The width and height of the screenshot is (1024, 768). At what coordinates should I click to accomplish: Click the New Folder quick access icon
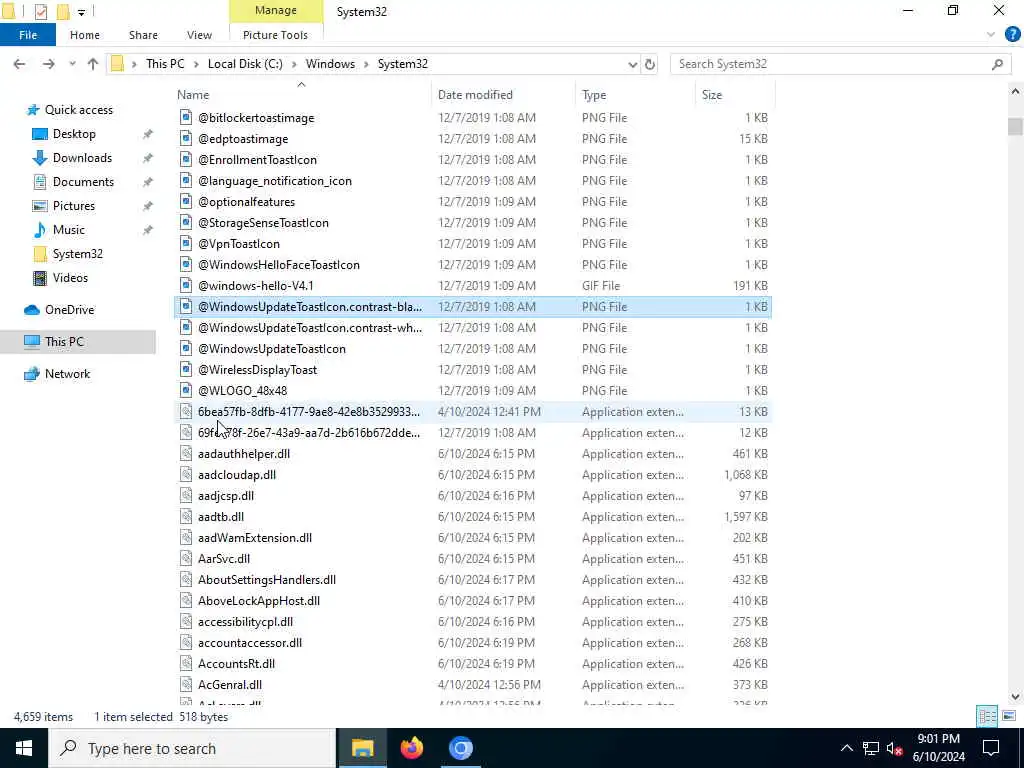click(63, 11)
